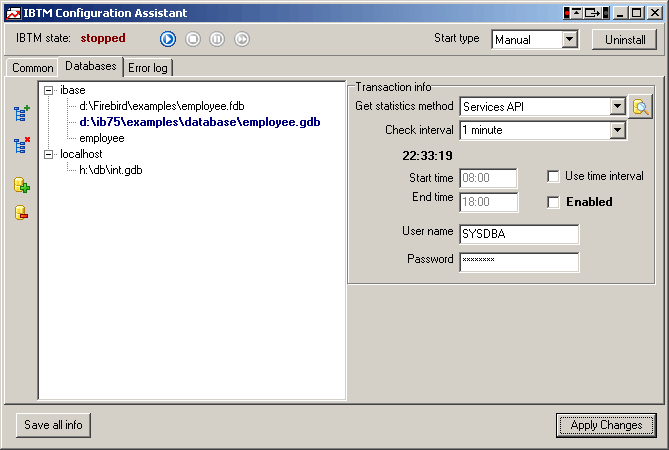The width and height of the screenshot is (669, 450).
Task: Click the Uninstall button
Action: pos(625,40)
